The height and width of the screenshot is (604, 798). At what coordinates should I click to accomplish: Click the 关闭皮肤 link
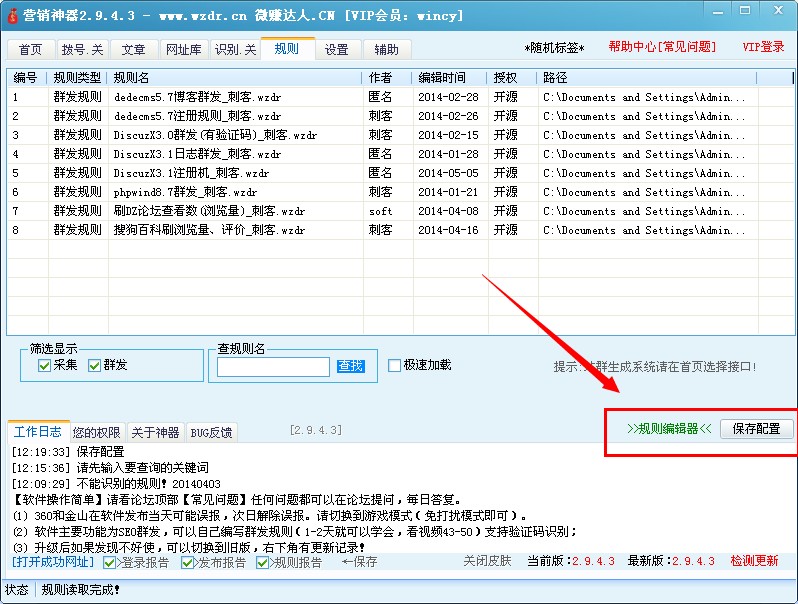tap(487, 561)
